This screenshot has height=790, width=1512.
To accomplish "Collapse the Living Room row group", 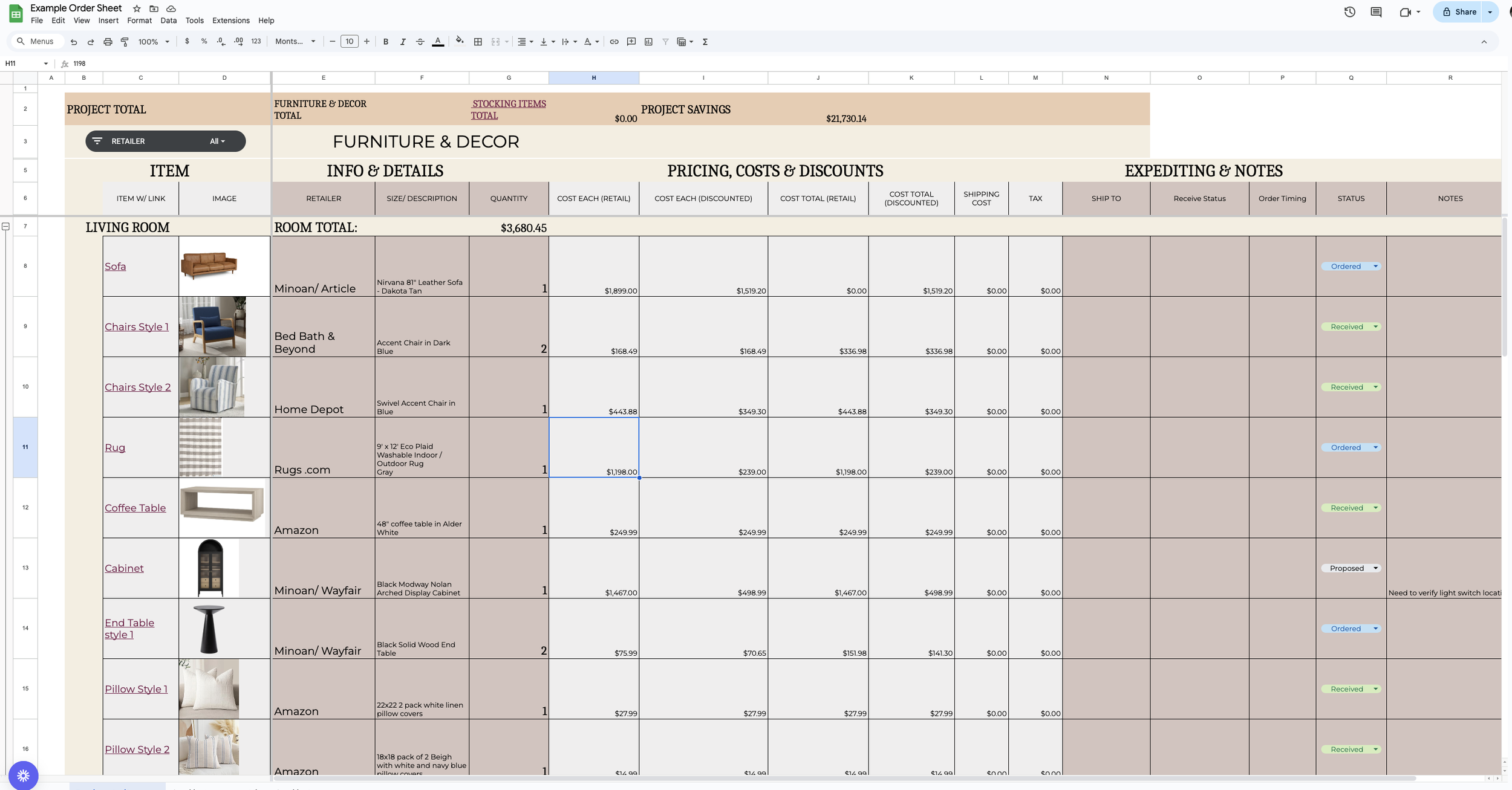I will click(5, 227).
